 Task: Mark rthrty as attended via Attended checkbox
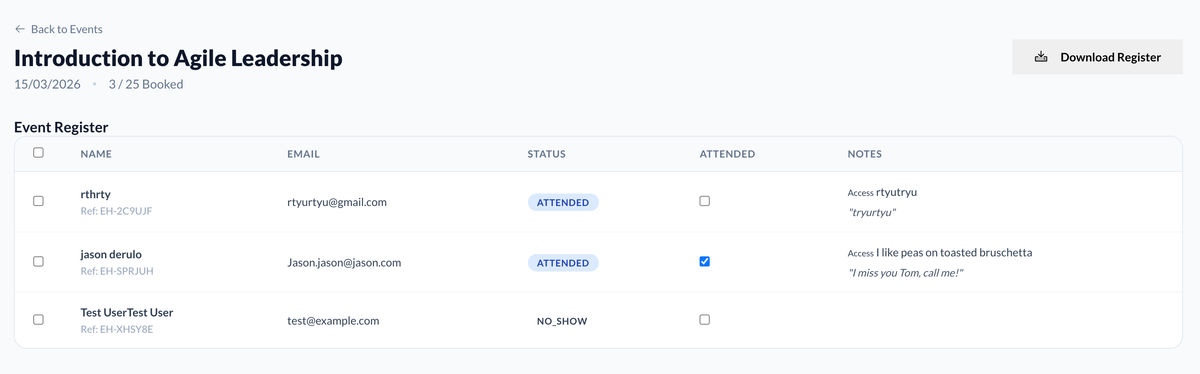705,201
